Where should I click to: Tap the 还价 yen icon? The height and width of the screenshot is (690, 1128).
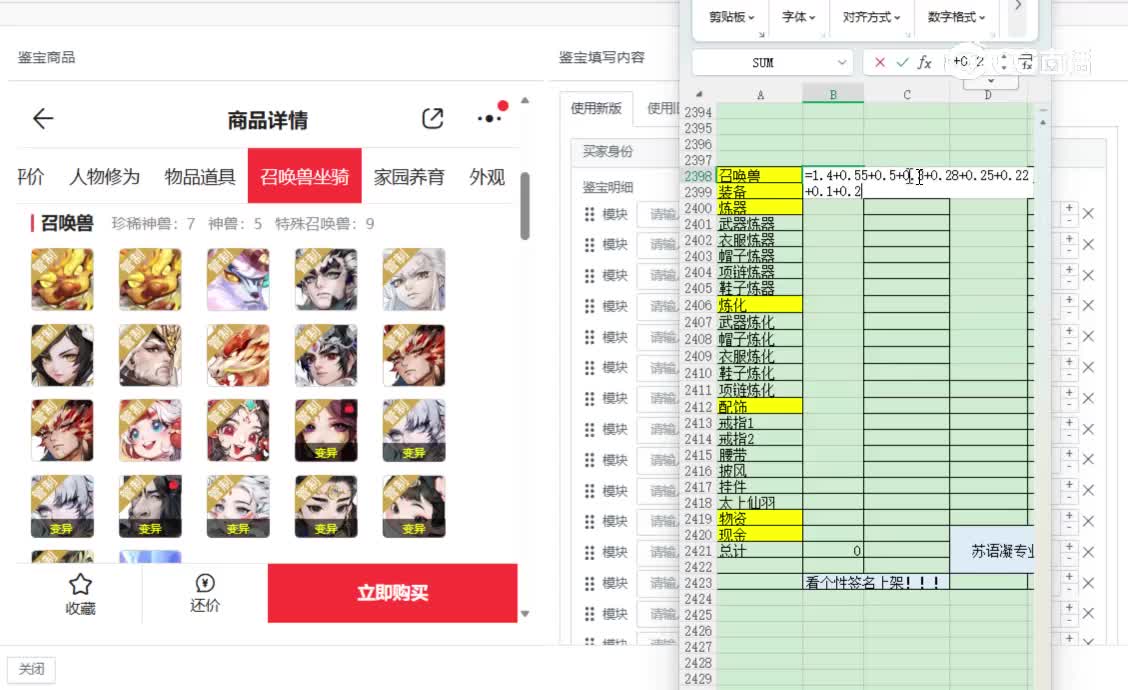pos(204,583)
